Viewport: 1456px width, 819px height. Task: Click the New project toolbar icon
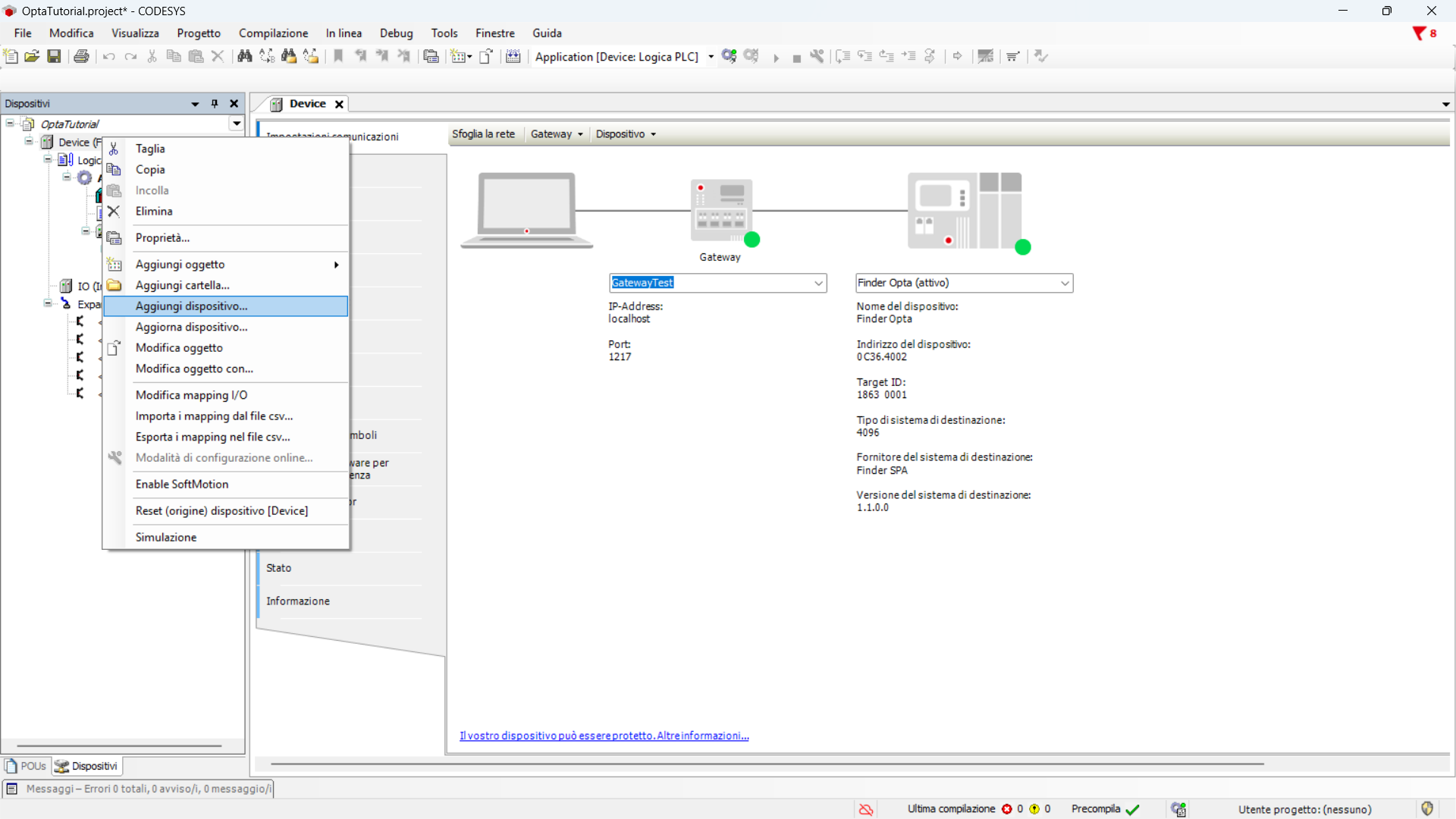click(x=11, y=56)
